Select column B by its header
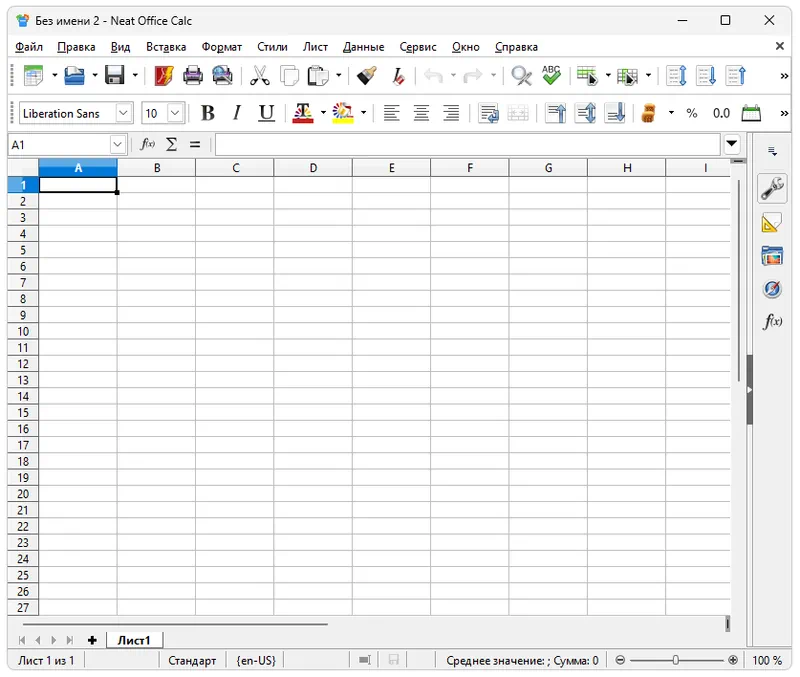This screenshot has width=800, height=677. (157, 168)
